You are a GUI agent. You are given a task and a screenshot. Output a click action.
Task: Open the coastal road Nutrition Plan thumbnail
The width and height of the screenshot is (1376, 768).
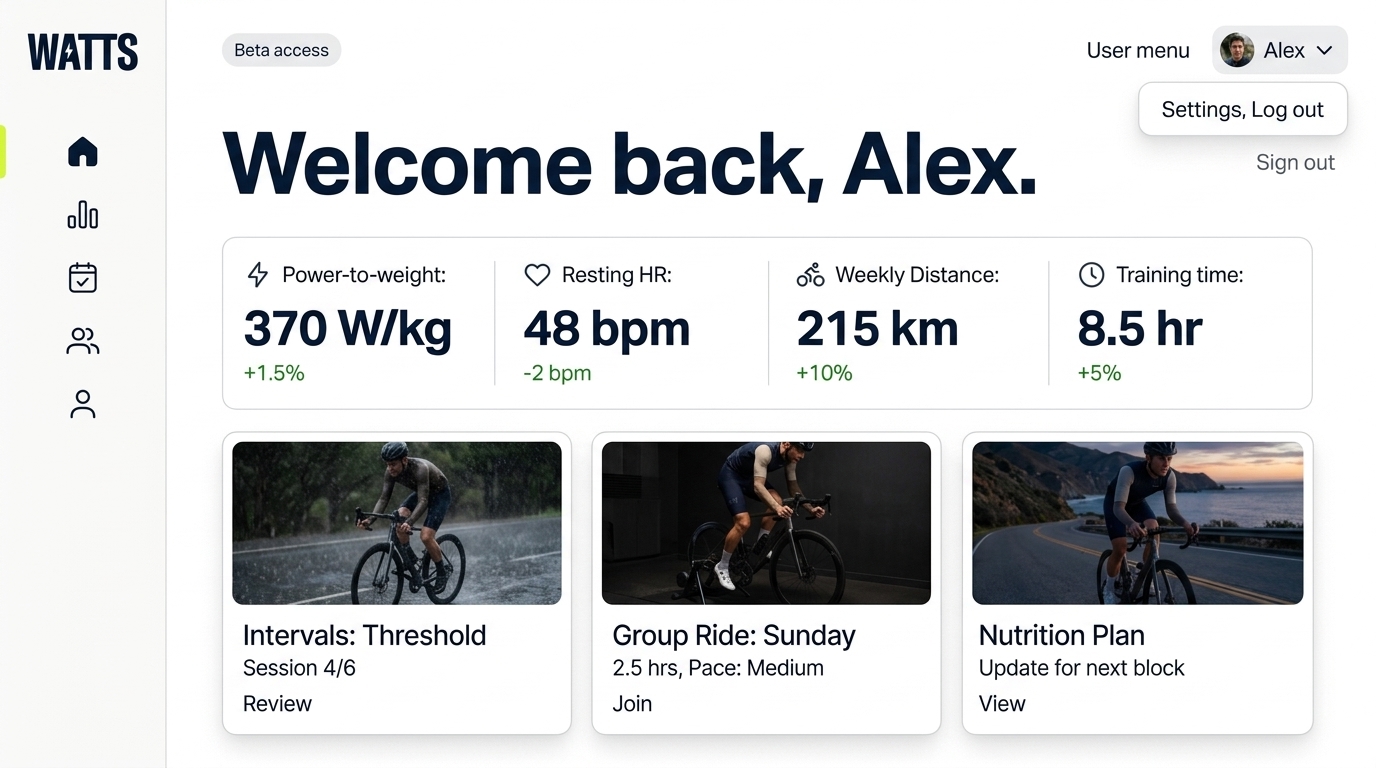(1137, 523)
